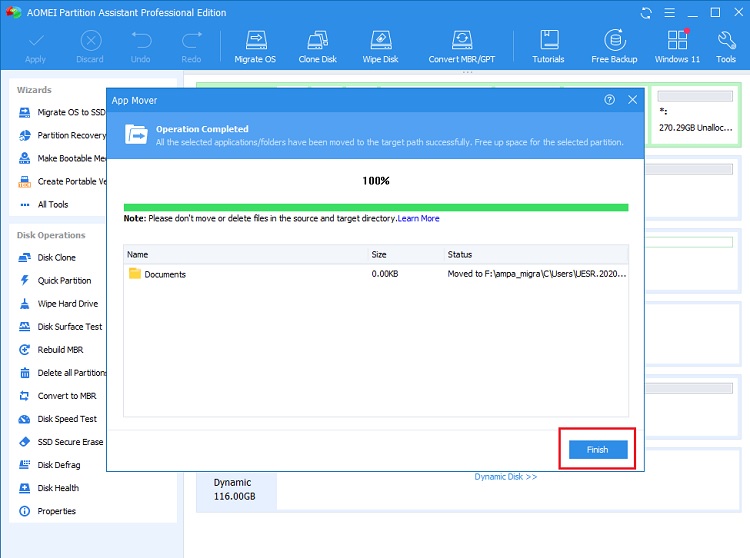Click the Disk Operations section header
Image resolution: width=750 pixels, height=558 pixels.
coord(51,235)
